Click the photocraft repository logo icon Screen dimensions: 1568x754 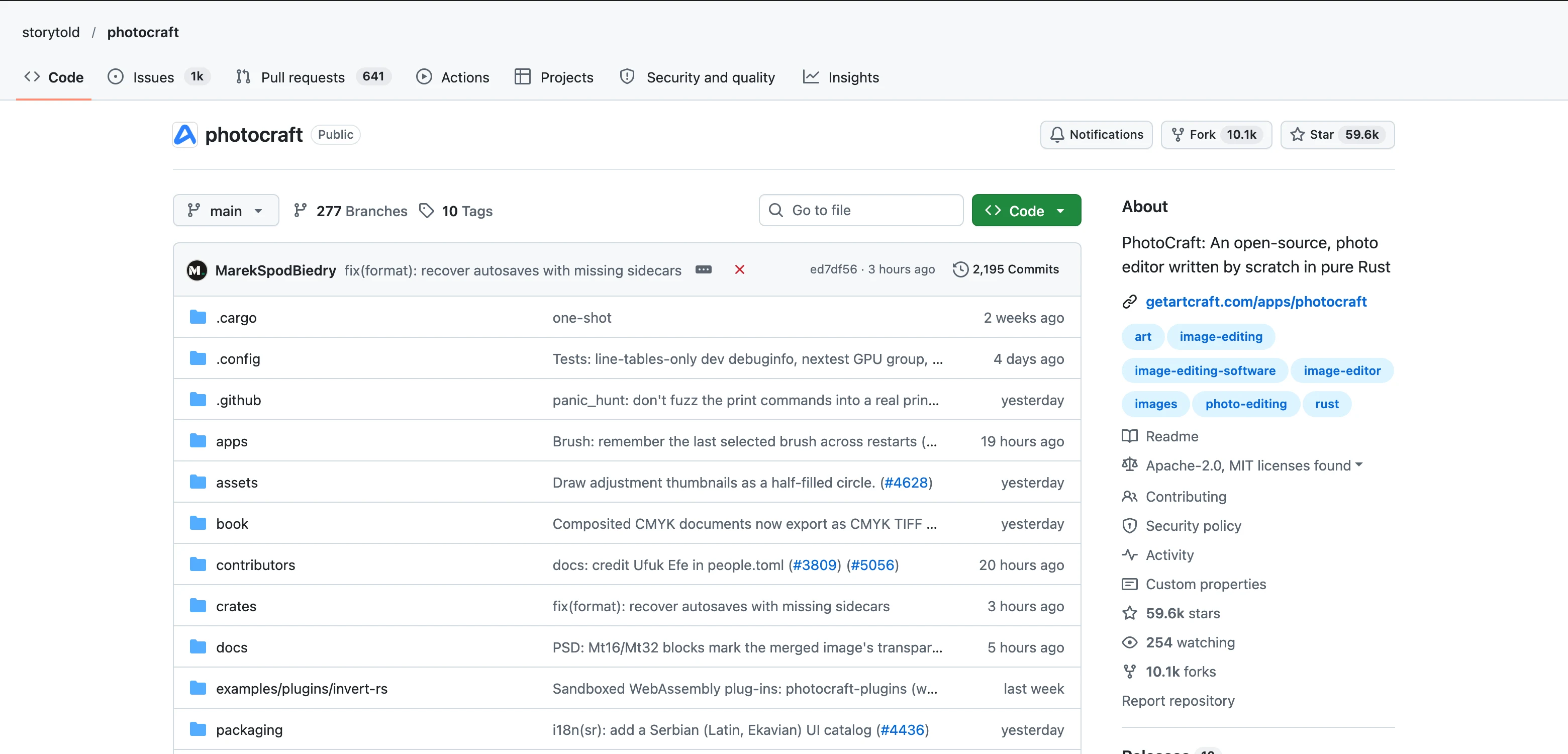click(x=184, y=135)
